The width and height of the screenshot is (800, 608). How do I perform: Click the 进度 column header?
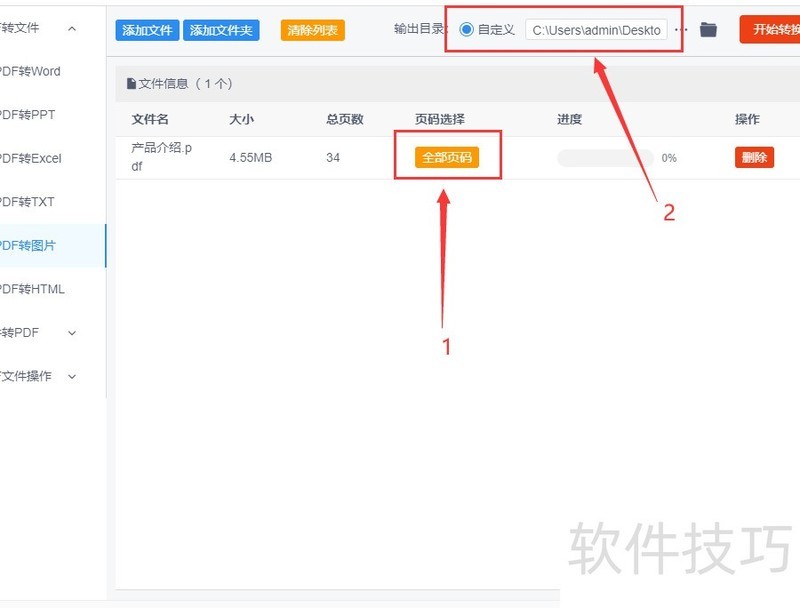click(x=569, y=119)
